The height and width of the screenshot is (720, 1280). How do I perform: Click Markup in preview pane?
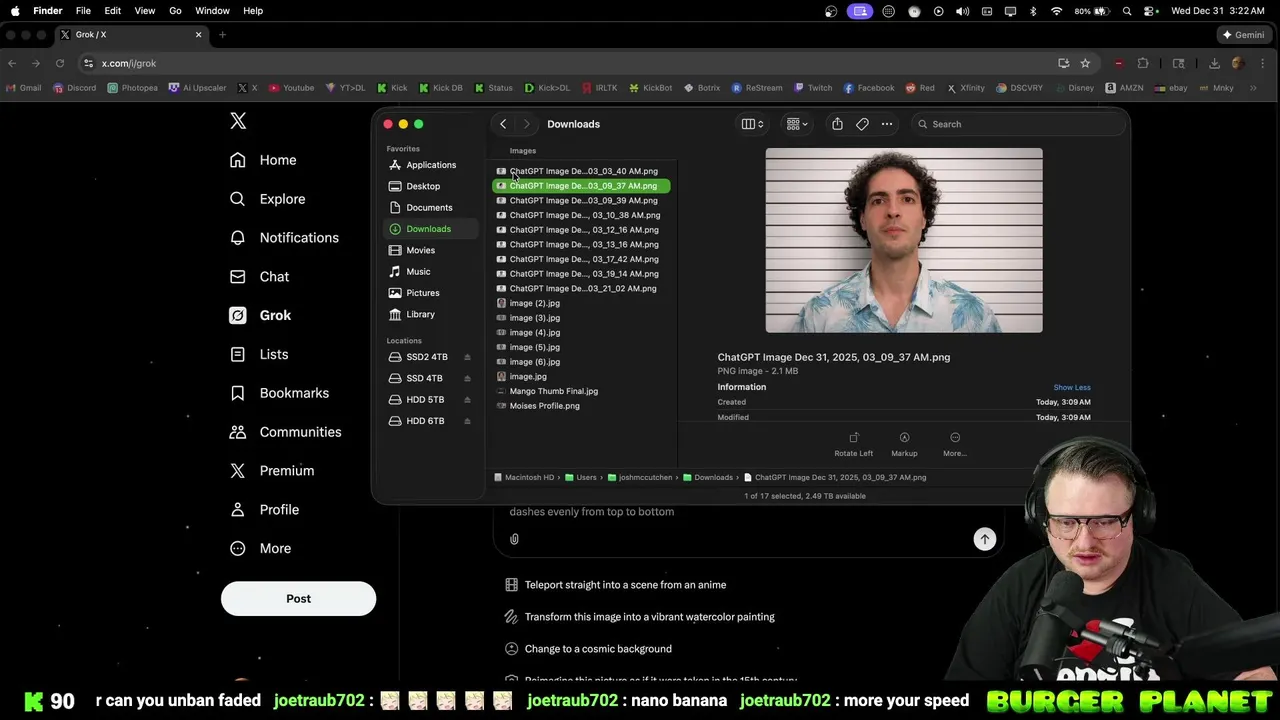click(904, 444)
